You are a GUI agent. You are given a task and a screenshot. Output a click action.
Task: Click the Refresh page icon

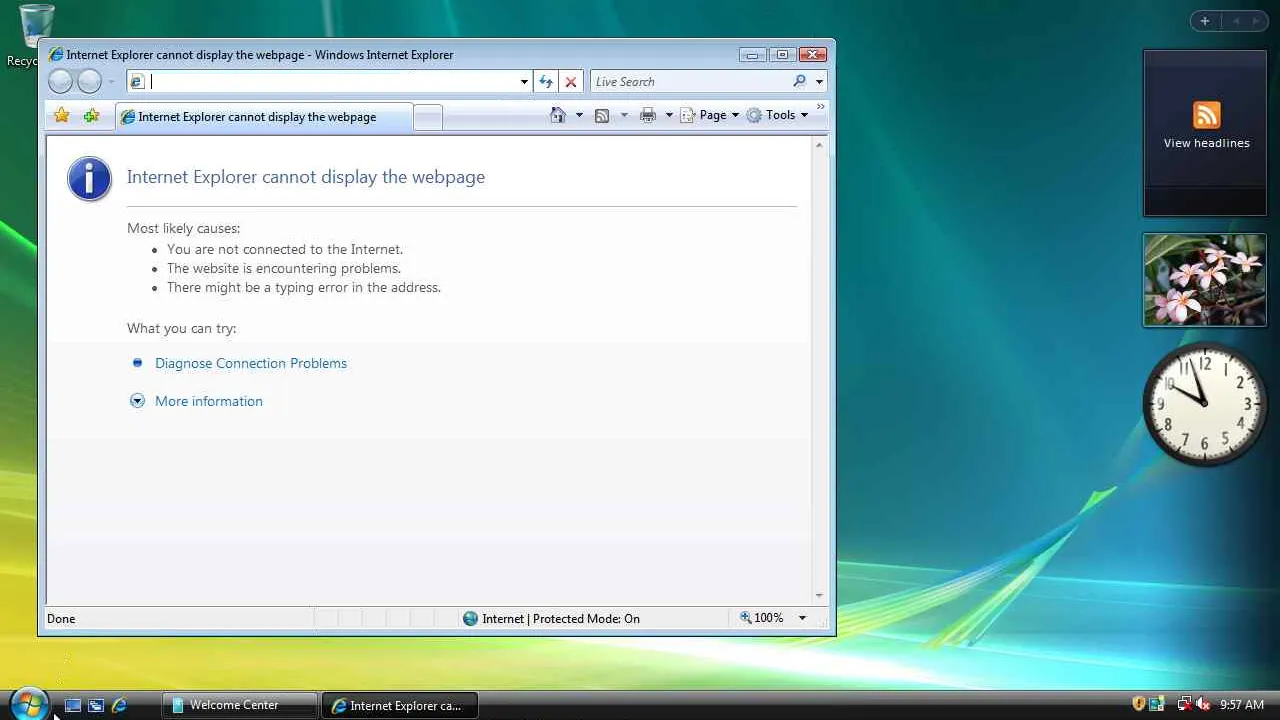(546, 82)
